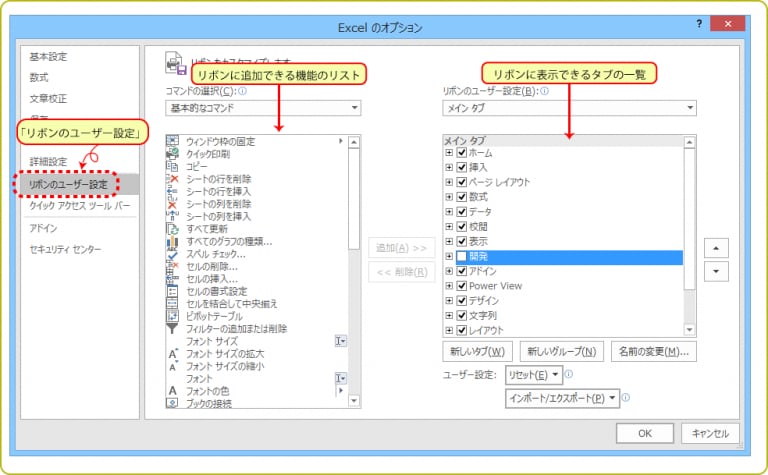This screenshot has height=475, width=768.
Task: Click the フィルター funnel icon
Action: click(172, 329)
